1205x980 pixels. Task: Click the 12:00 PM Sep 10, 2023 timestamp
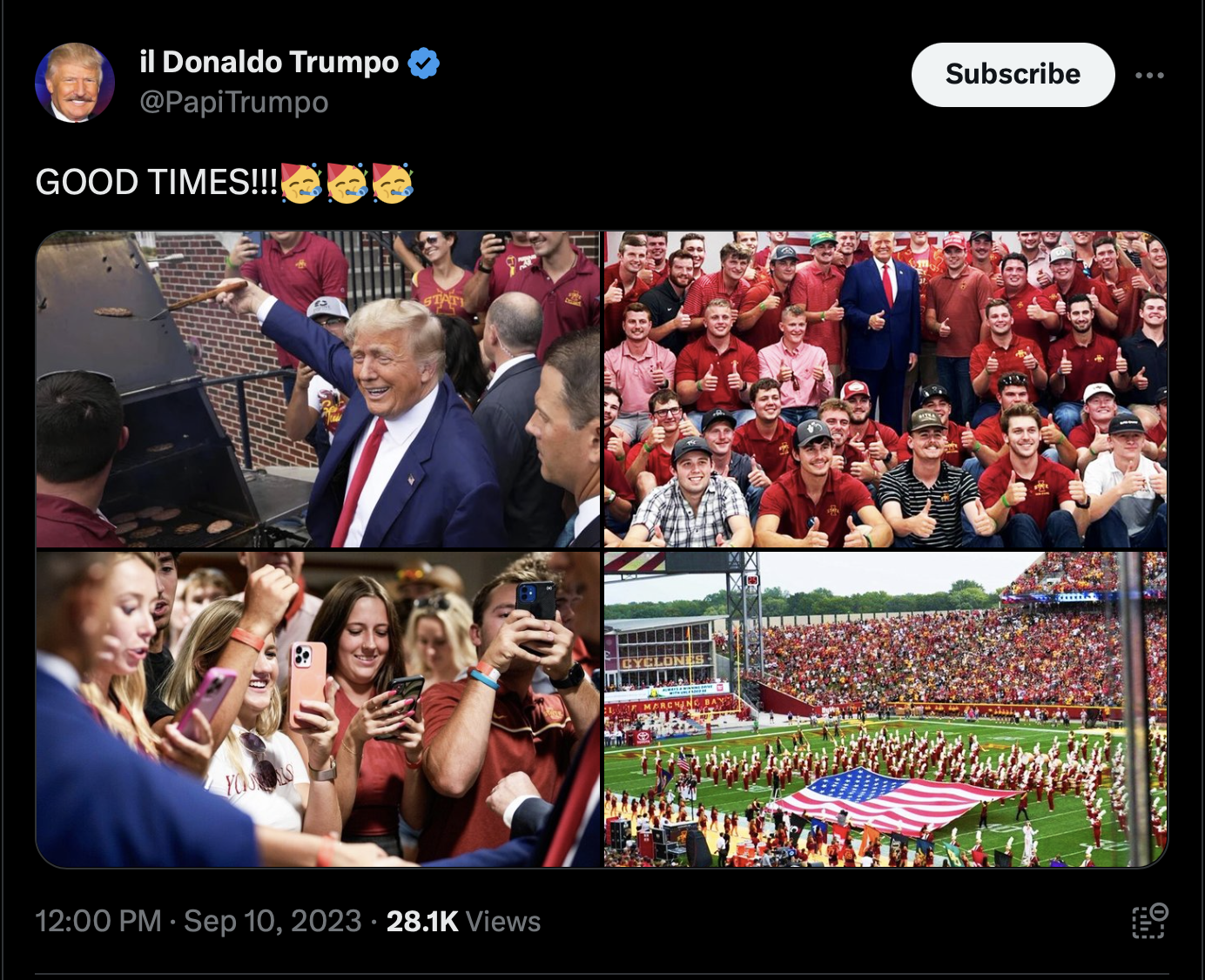point(199,921)
